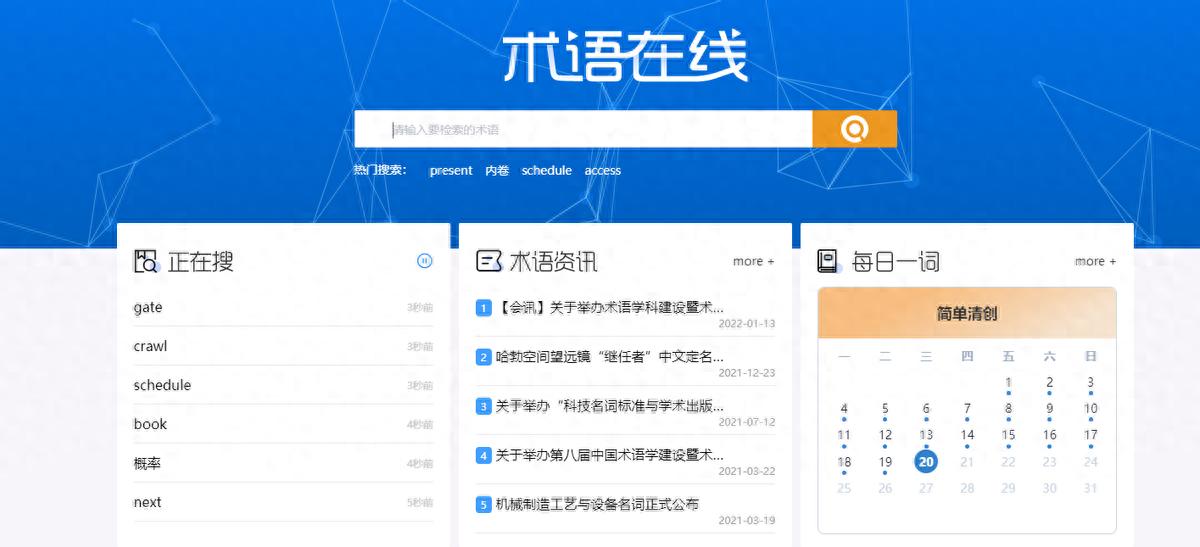Screen dimensions: 1200x547
Task: Click the number 5 badge in news list
Action: [x=483, y=504]
